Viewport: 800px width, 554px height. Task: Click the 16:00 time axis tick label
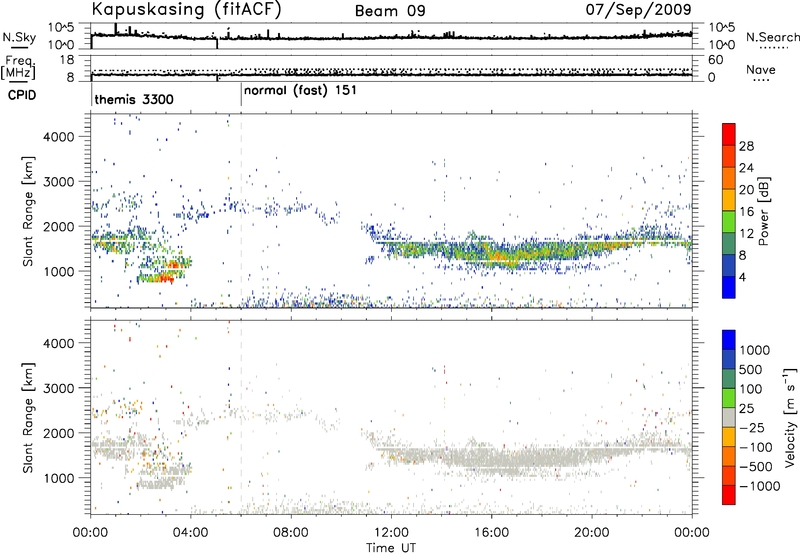click(x=491, y=533)
